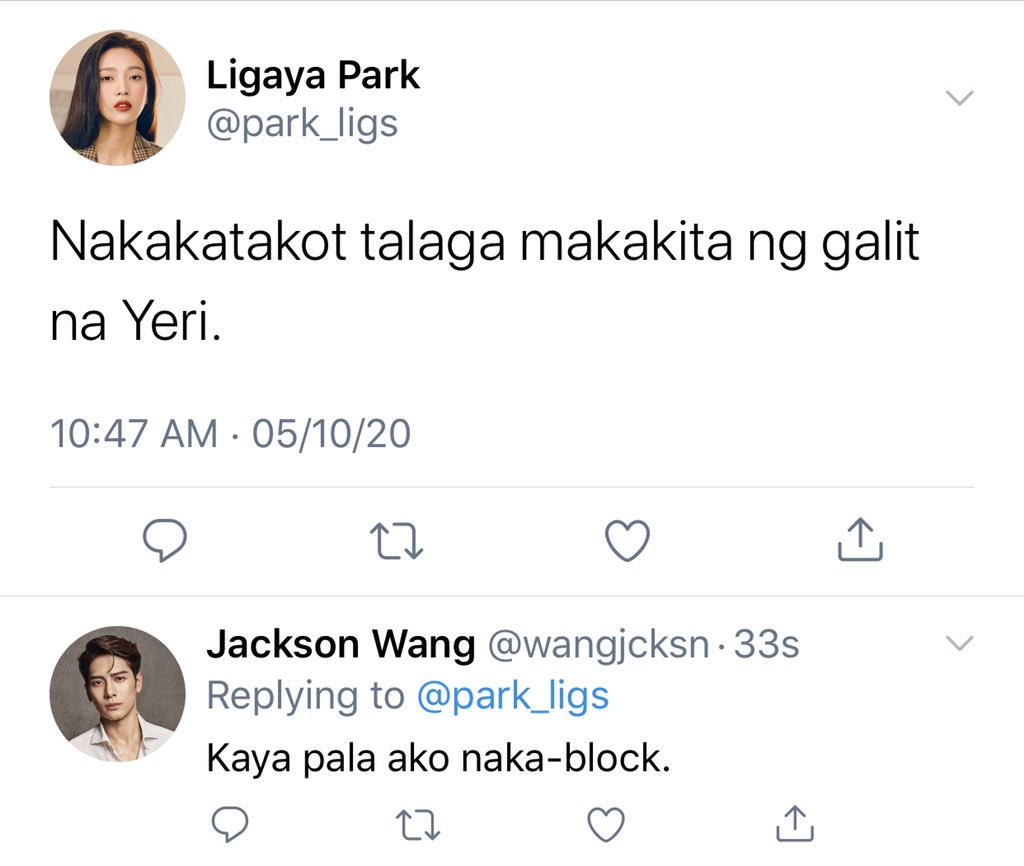The height and width of the screenshot is (866, 1024).
Task: Open options chevron on Ligaya Park's tweet
Action: 959,98
